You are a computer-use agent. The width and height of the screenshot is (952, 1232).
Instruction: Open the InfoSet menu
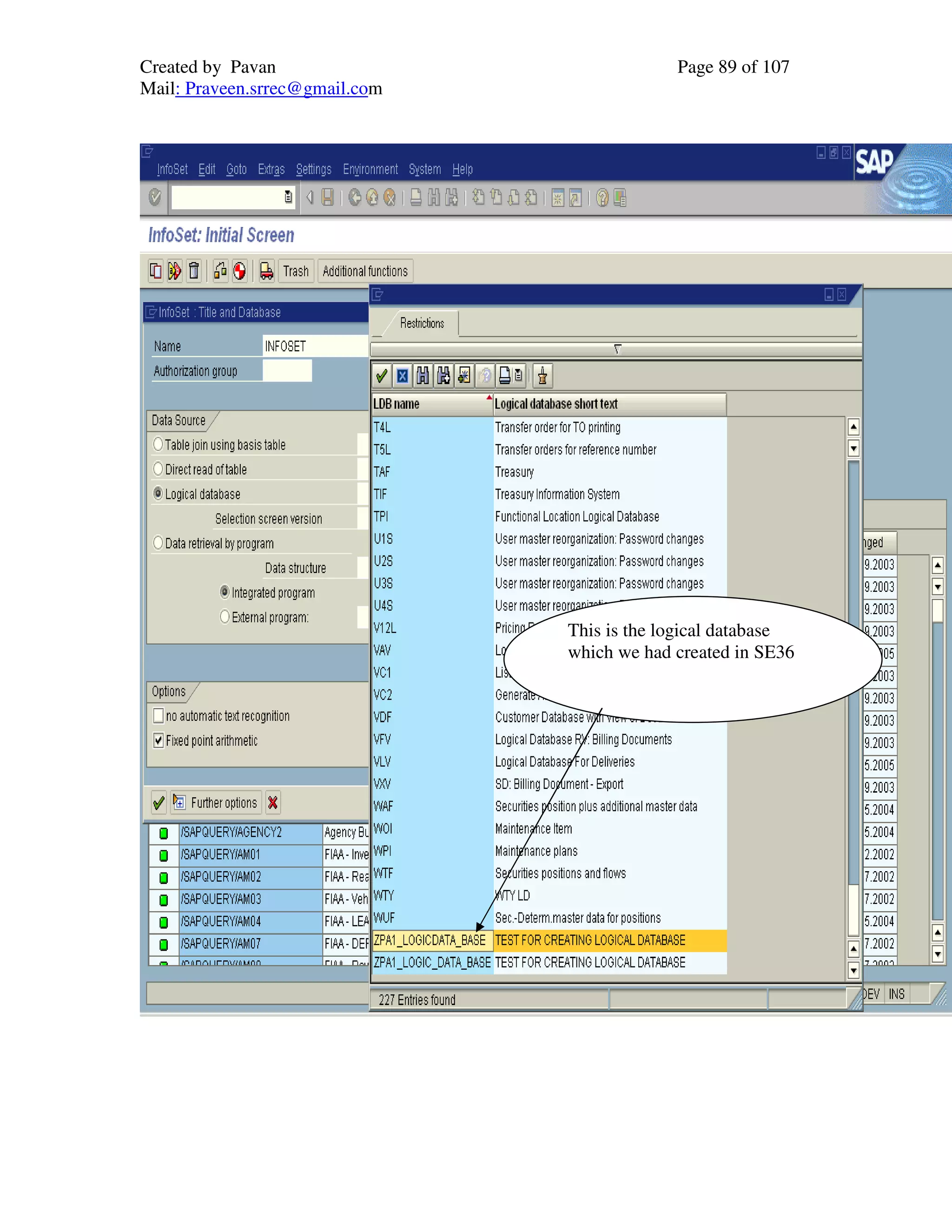coord(172,169)
